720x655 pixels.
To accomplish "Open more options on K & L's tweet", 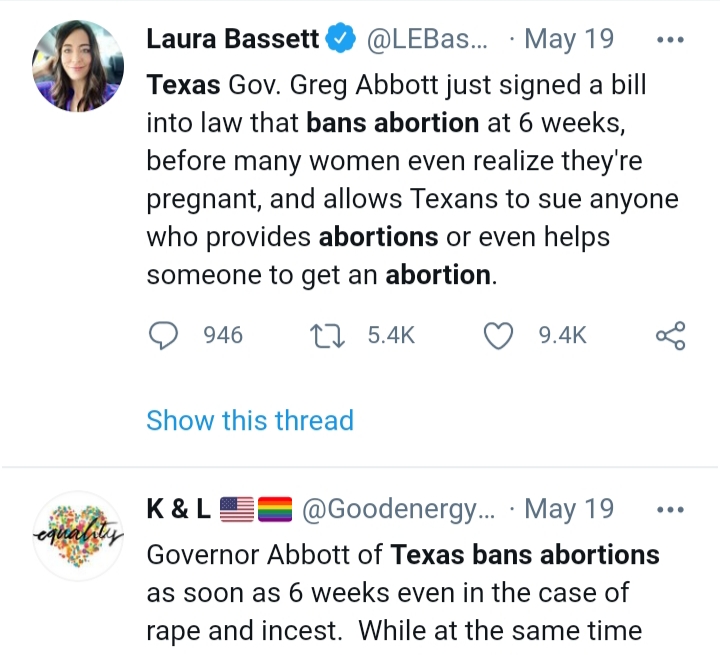I will point(669,509).
